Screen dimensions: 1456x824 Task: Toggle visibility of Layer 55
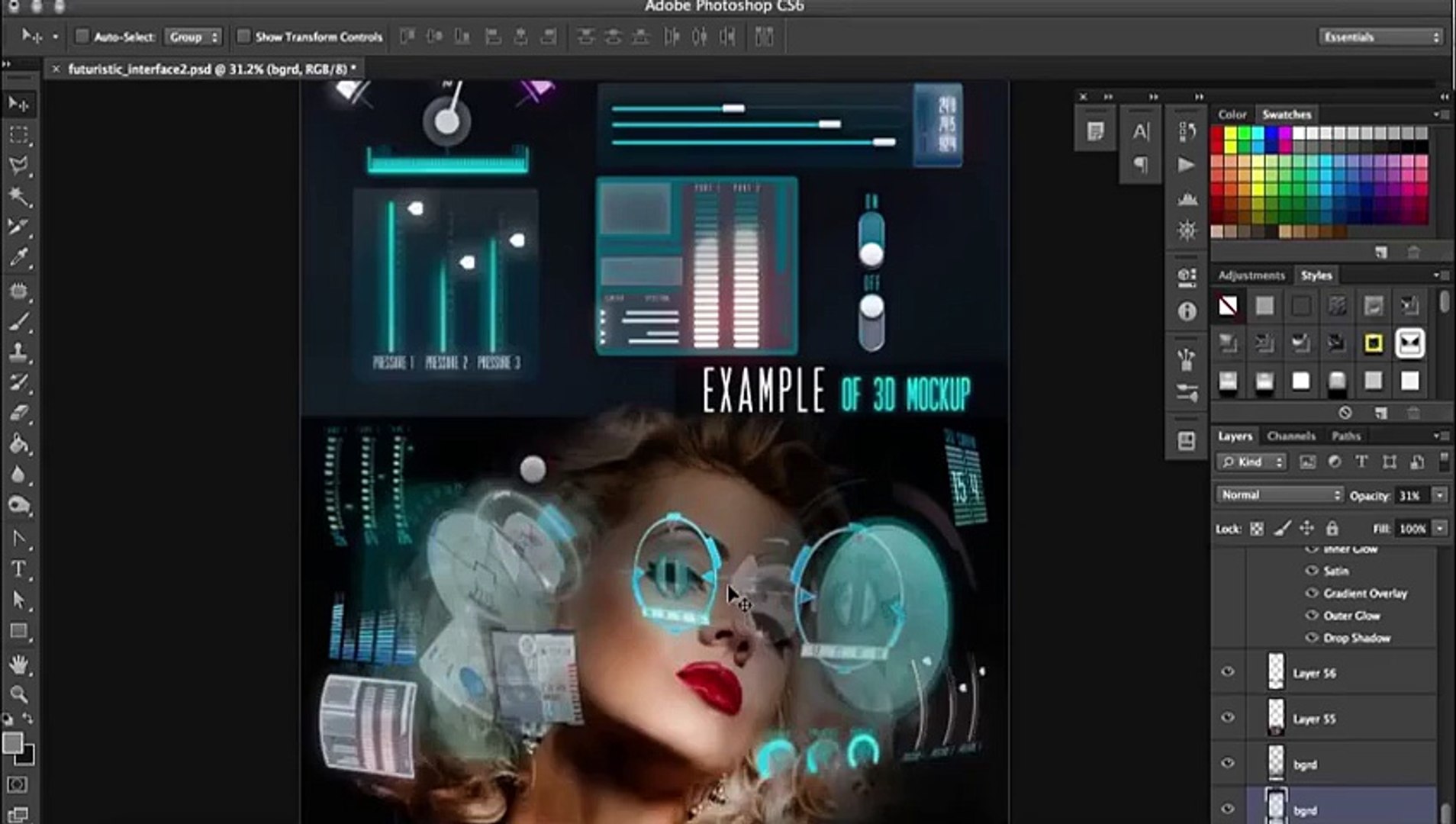pyautogui.click(x=1228, y=718)
